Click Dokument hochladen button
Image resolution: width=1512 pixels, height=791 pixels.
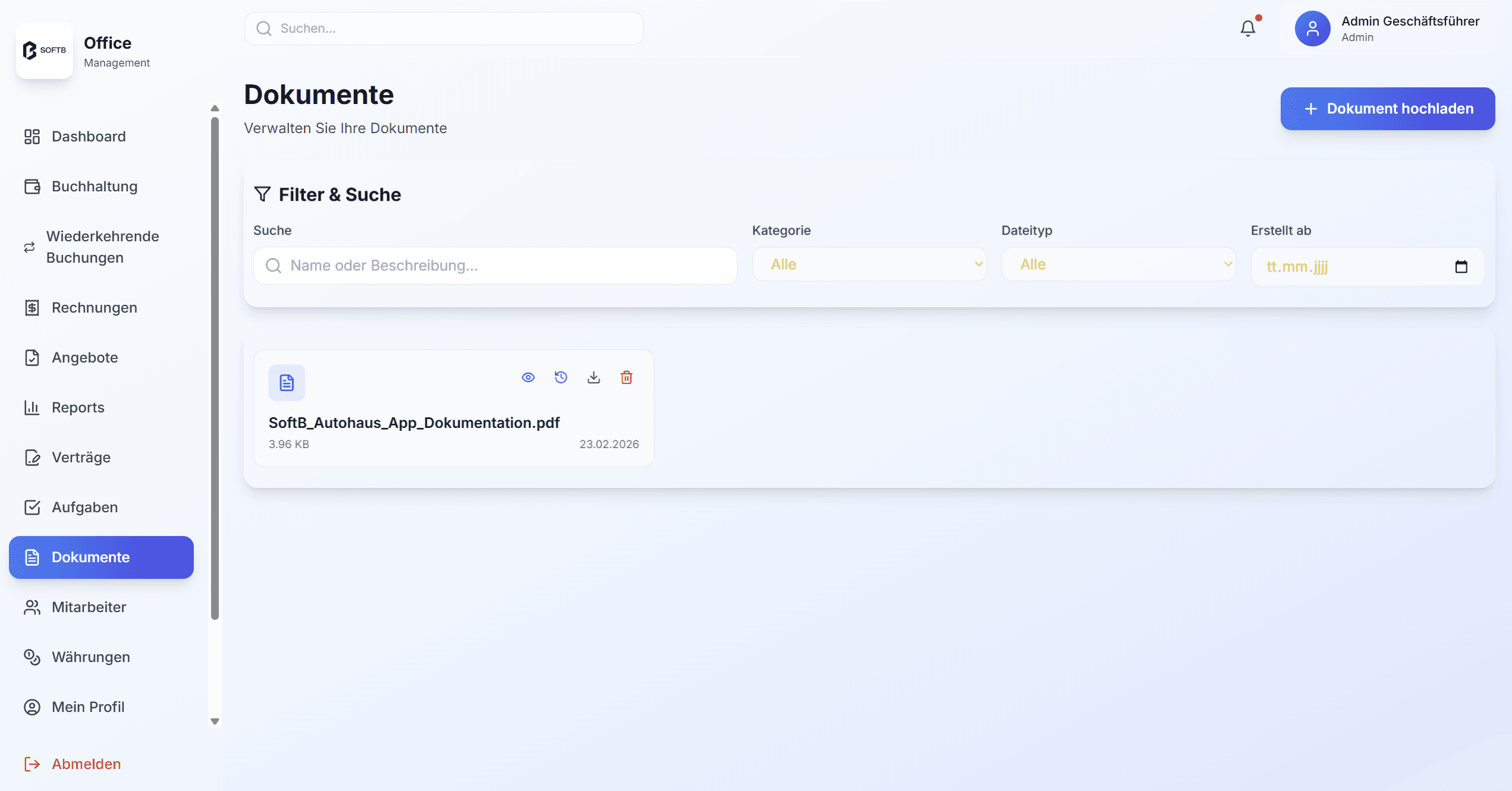1387,109
